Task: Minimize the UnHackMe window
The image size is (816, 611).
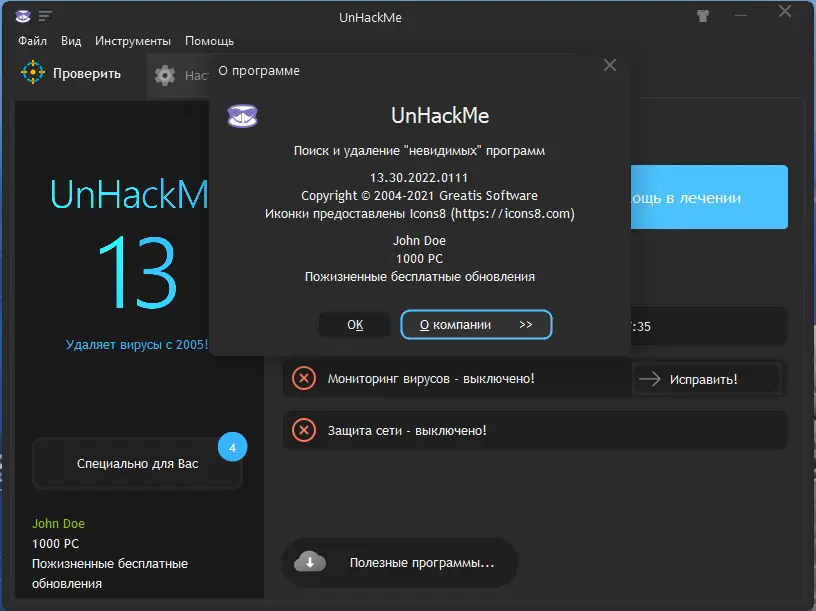Action: 741,16
